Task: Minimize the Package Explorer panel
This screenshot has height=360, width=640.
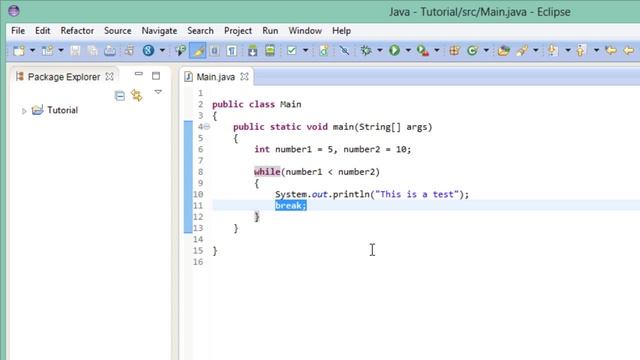Action: (139, 74)
